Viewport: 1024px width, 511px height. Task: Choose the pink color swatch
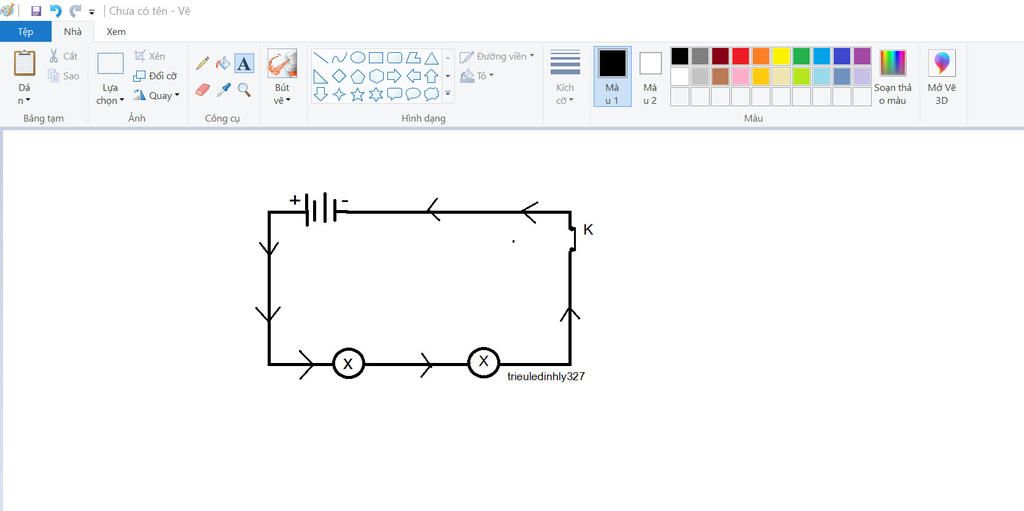(741, 76)
